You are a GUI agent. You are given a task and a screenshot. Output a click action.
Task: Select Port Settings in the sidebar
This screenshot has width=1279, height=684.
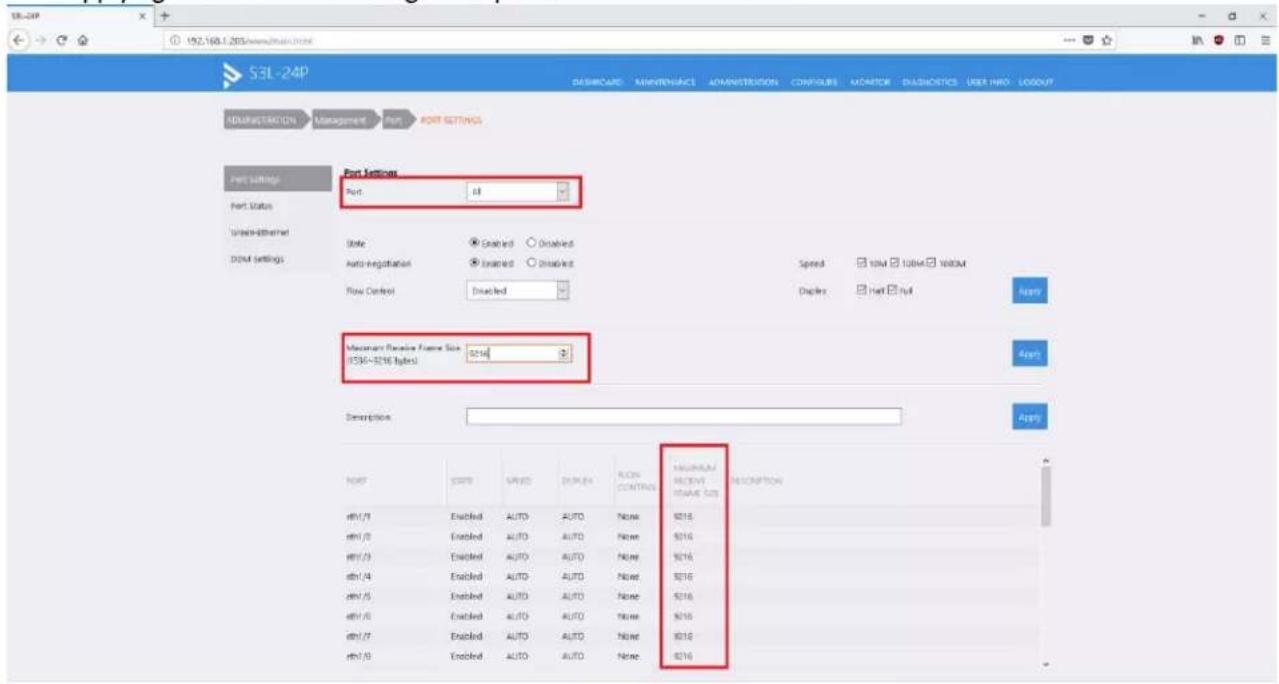pyautogui.click(x=274, y=179)
